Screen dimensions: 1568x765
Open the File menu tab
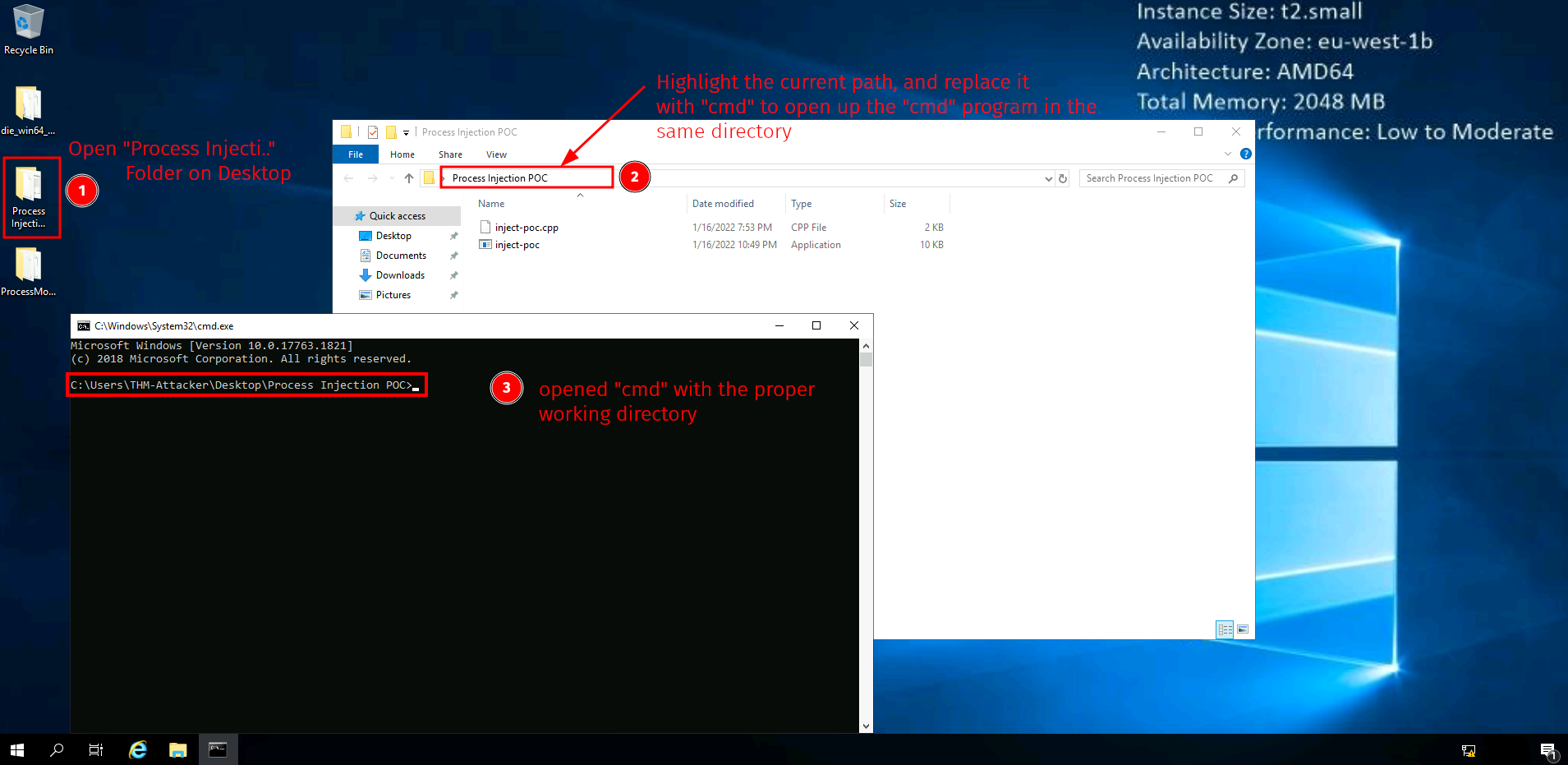[x=356, y=154]
